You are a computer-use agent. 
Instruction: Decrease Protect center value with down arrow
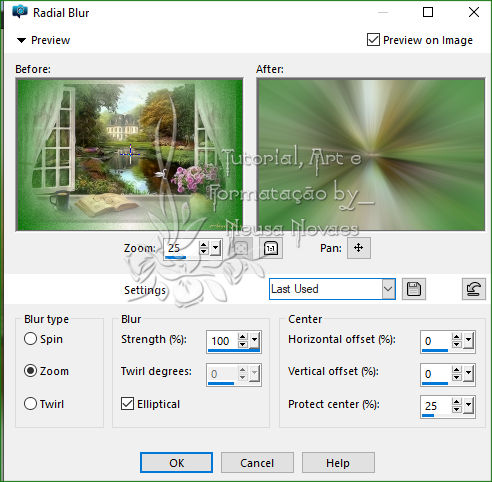(456, 409)
